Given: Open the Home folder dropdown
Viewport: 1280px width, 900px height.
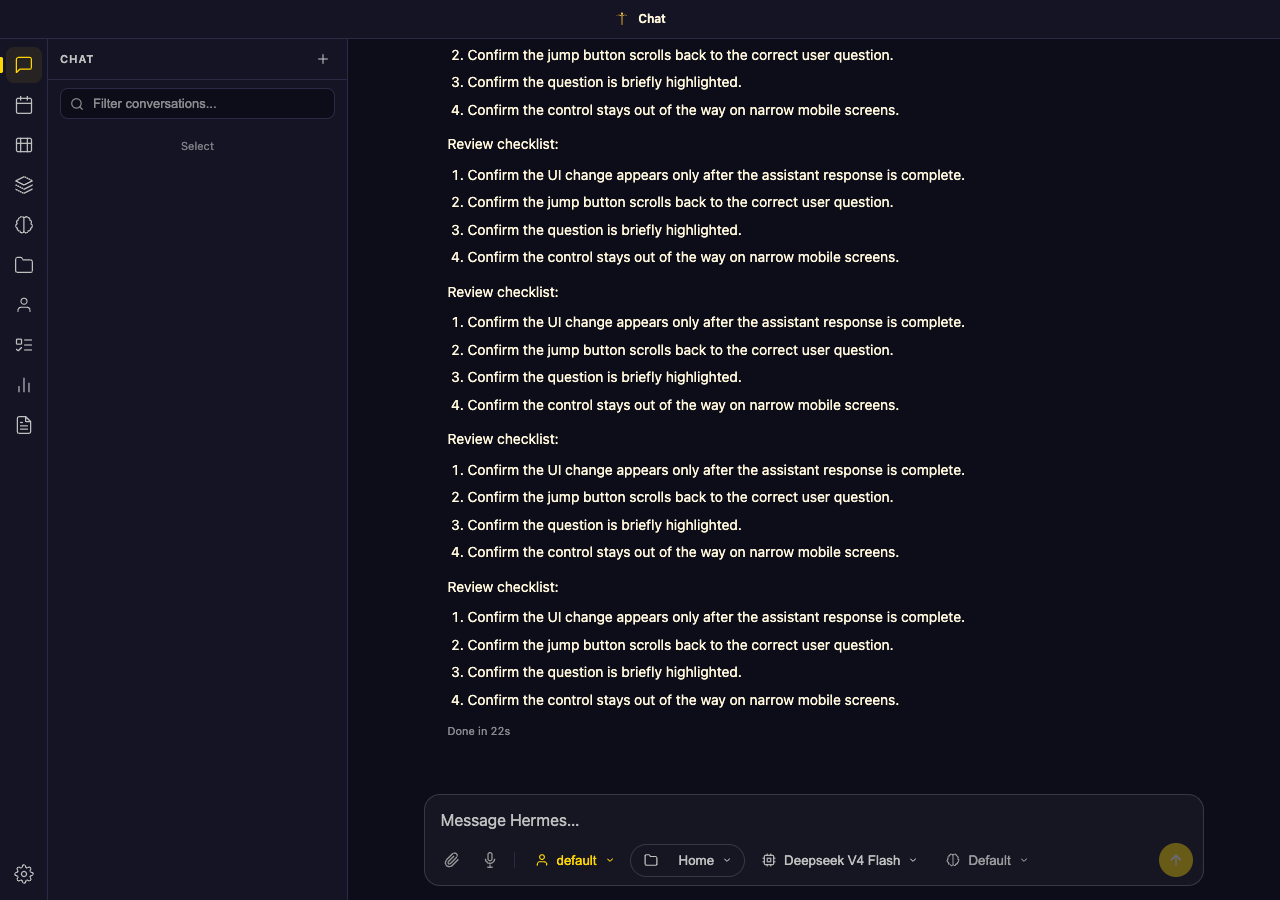Looking at the screenshot, I should pos(687,860).
